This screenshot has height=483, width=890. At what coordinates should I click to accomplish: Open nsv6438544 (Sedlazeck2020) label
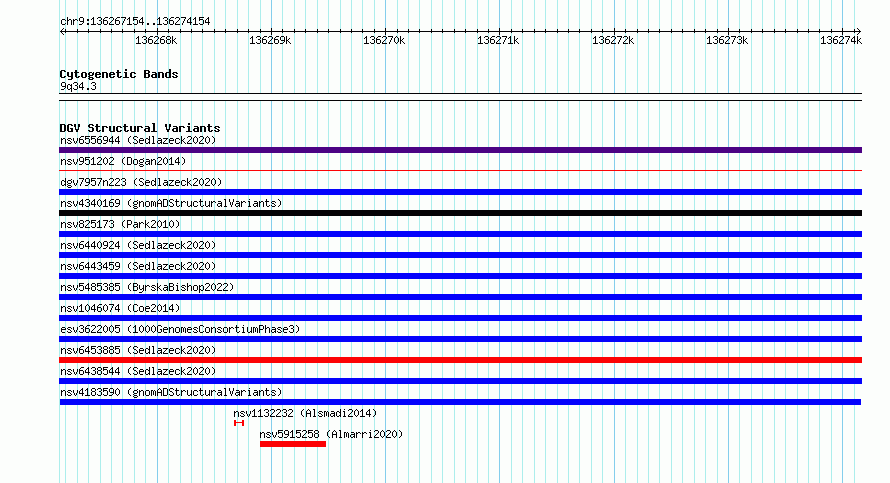pyautogui.click(x=138, y=371)
